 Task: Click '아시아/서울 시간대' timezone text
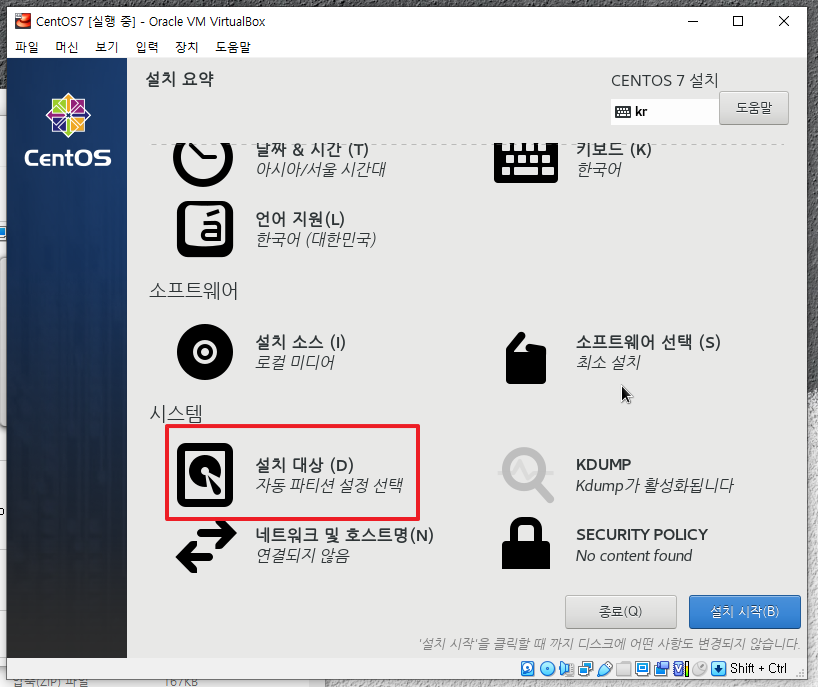(320, 169)
